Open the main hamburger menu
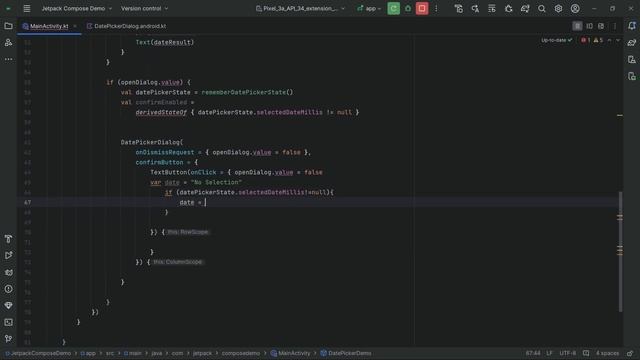 (x=27, y=8)
